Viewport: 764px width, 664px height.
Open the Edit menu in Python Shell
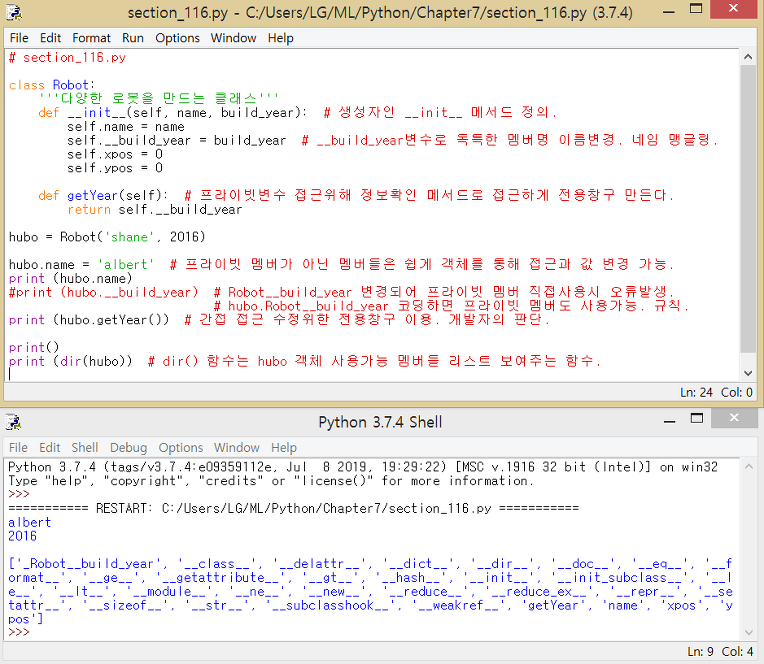[49, 447]
